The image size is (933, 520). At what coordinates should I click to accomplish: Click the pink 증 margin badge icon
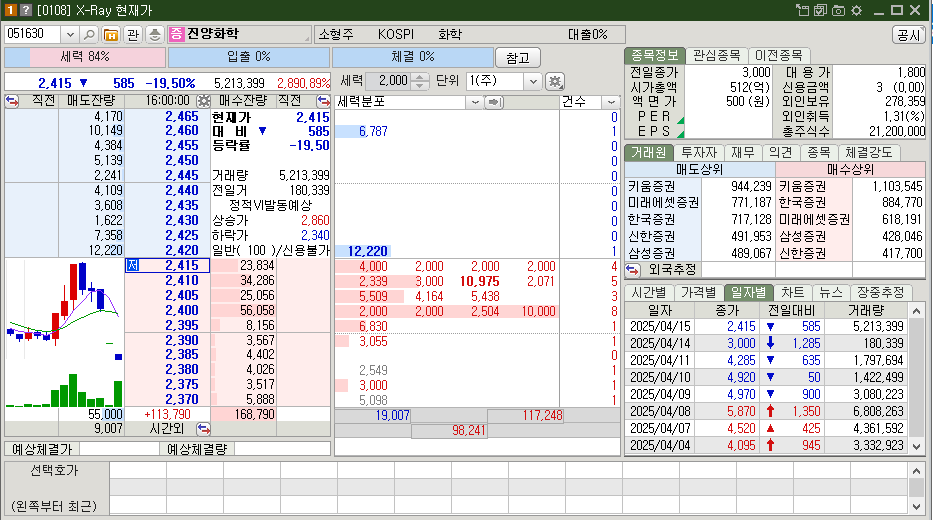tap(177, 34)
